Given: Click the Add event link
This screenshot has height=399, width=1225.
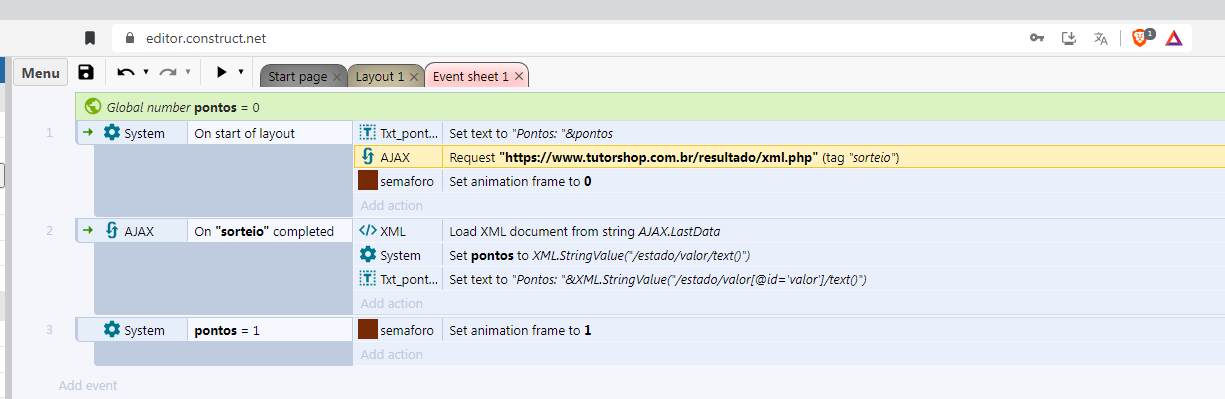Looking at the screenshot, I should [88, 385].
